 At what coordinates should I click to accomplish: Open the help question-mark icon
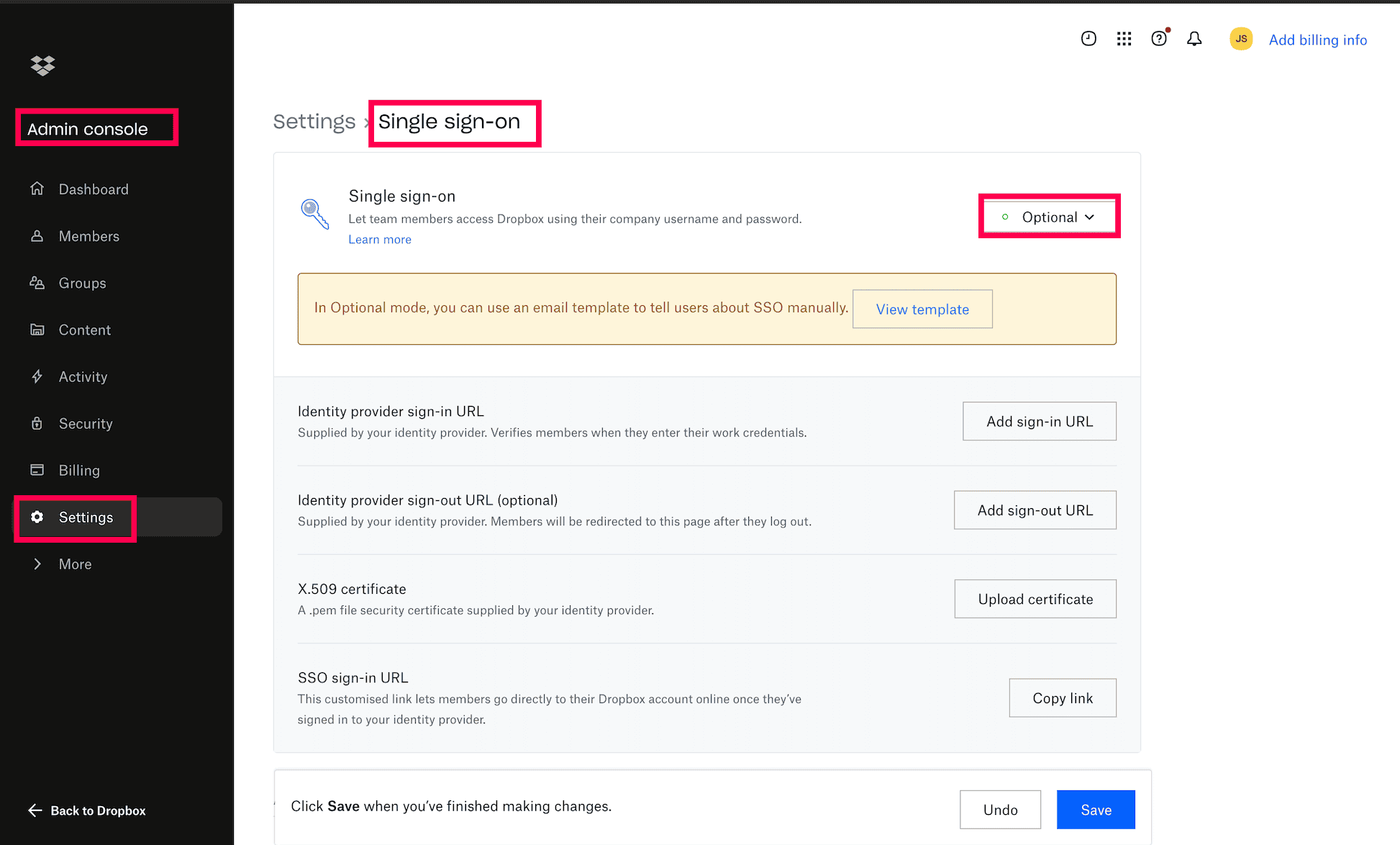pyautogui.click(x=1159, y=39)
